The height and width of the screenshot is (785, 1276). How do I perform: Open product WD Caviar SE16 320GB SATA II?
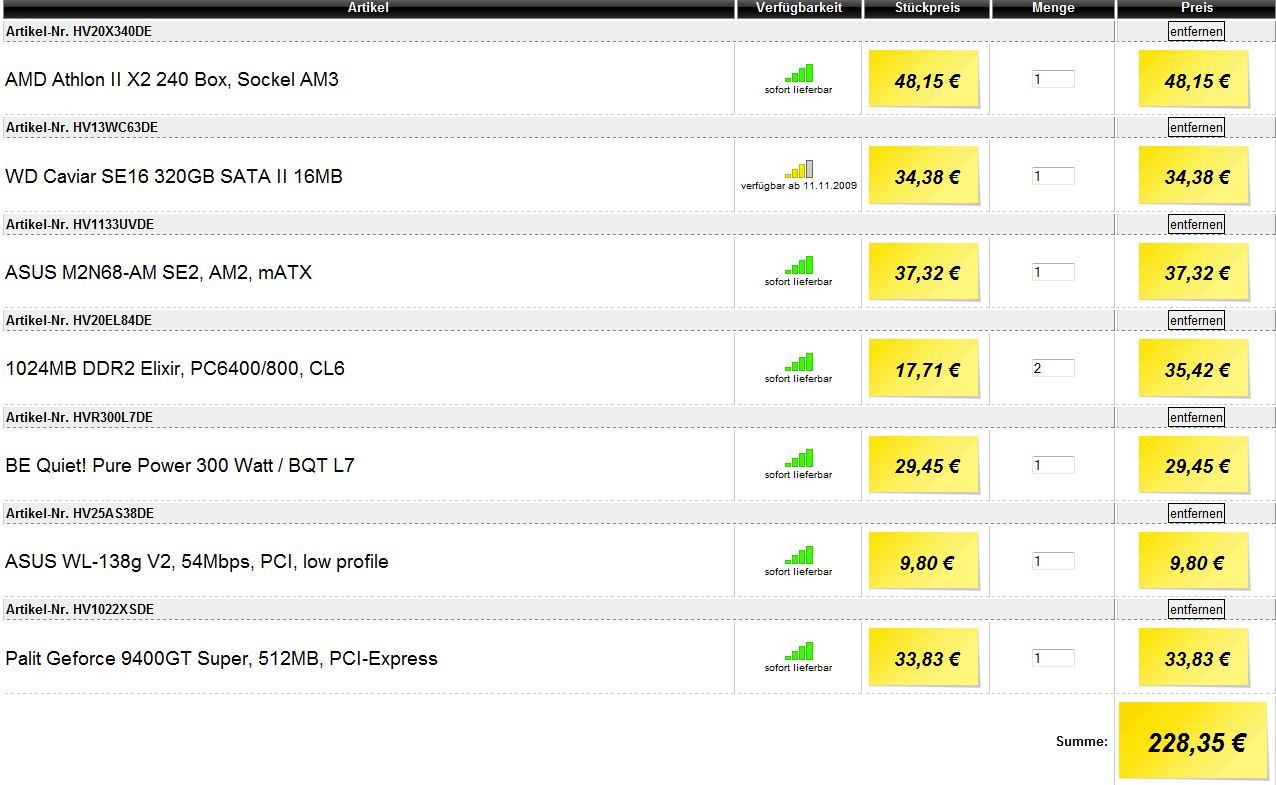click(x=174, y=177)
